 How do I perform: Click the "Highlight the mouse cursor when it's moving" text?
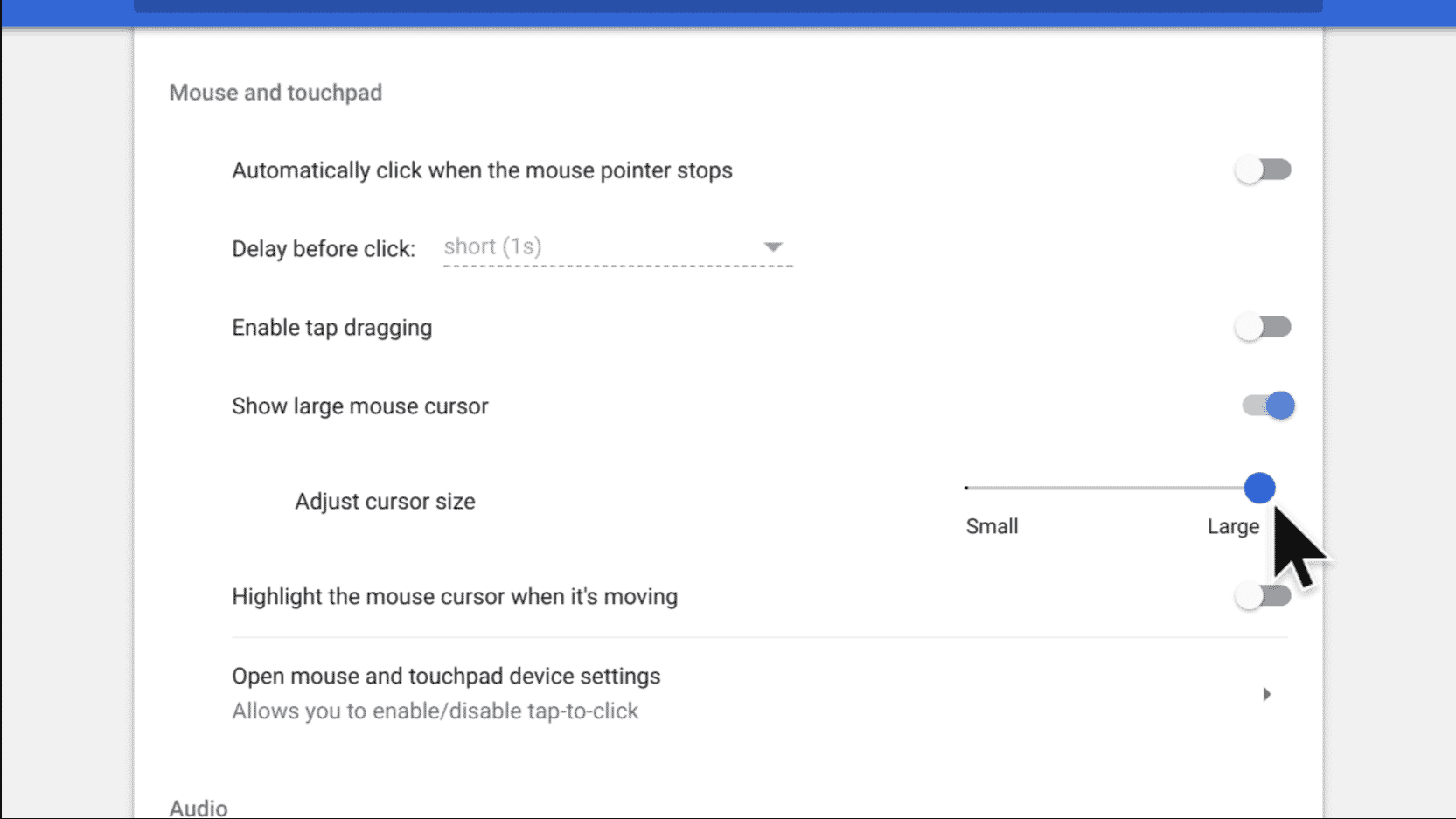point(454,597)
